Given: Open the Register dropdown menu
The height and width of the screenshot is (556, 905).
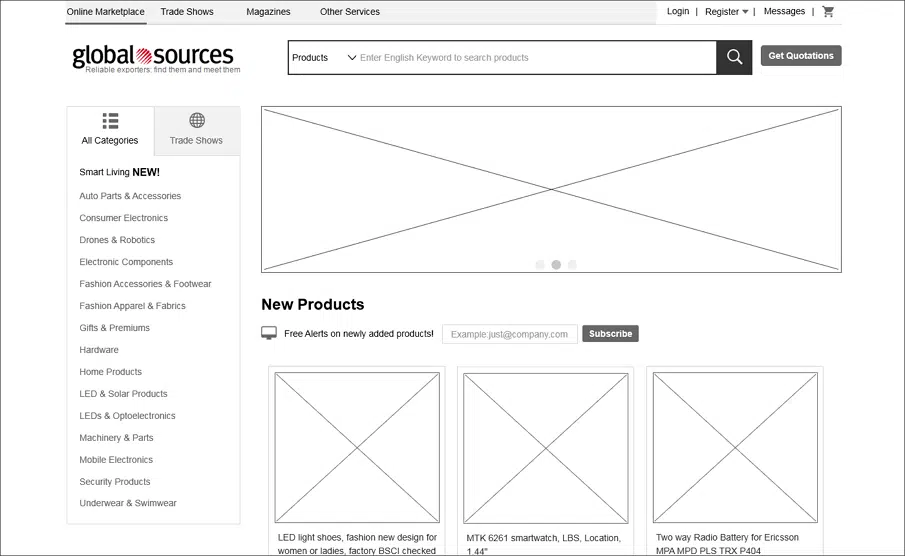Looking at the screenshot, I should click(x=727, y=12).
